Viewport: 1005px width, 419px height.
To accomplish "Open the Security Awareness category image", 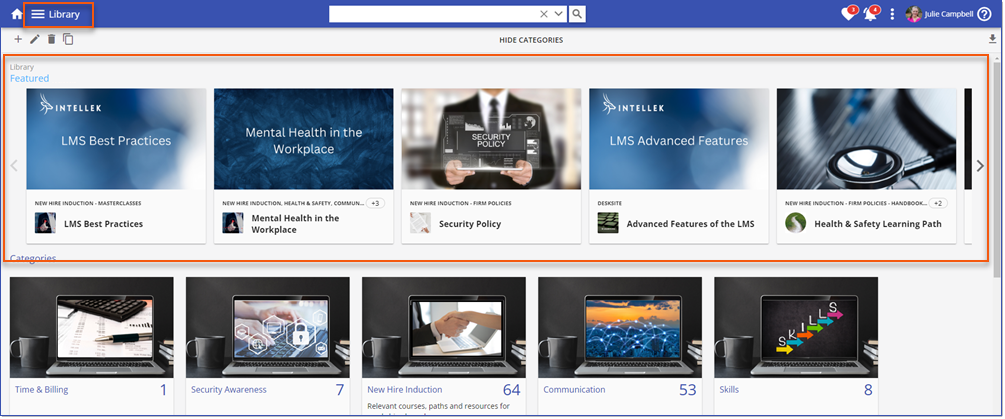I will (268, 327).
